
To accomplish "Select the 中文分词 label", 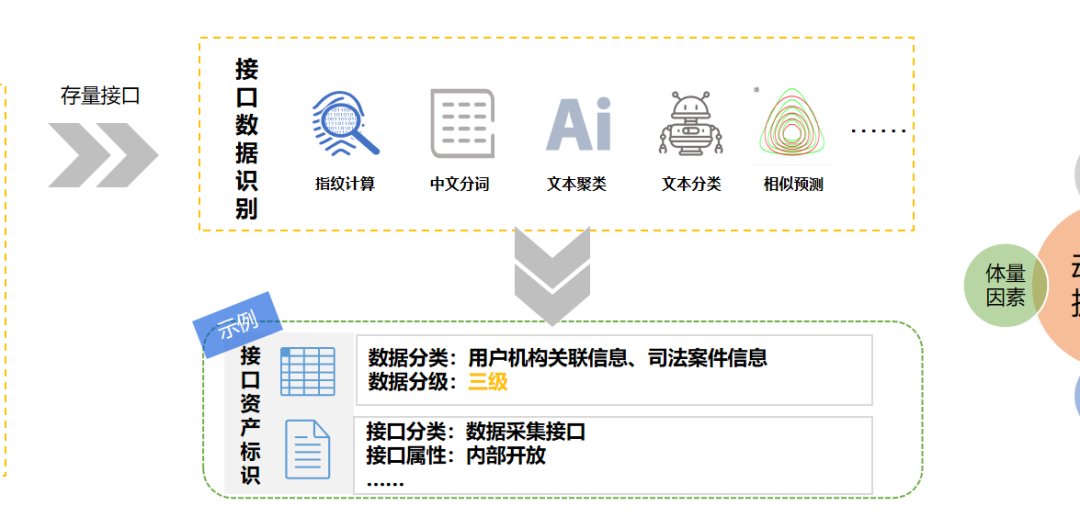I will tap(459, 184).
